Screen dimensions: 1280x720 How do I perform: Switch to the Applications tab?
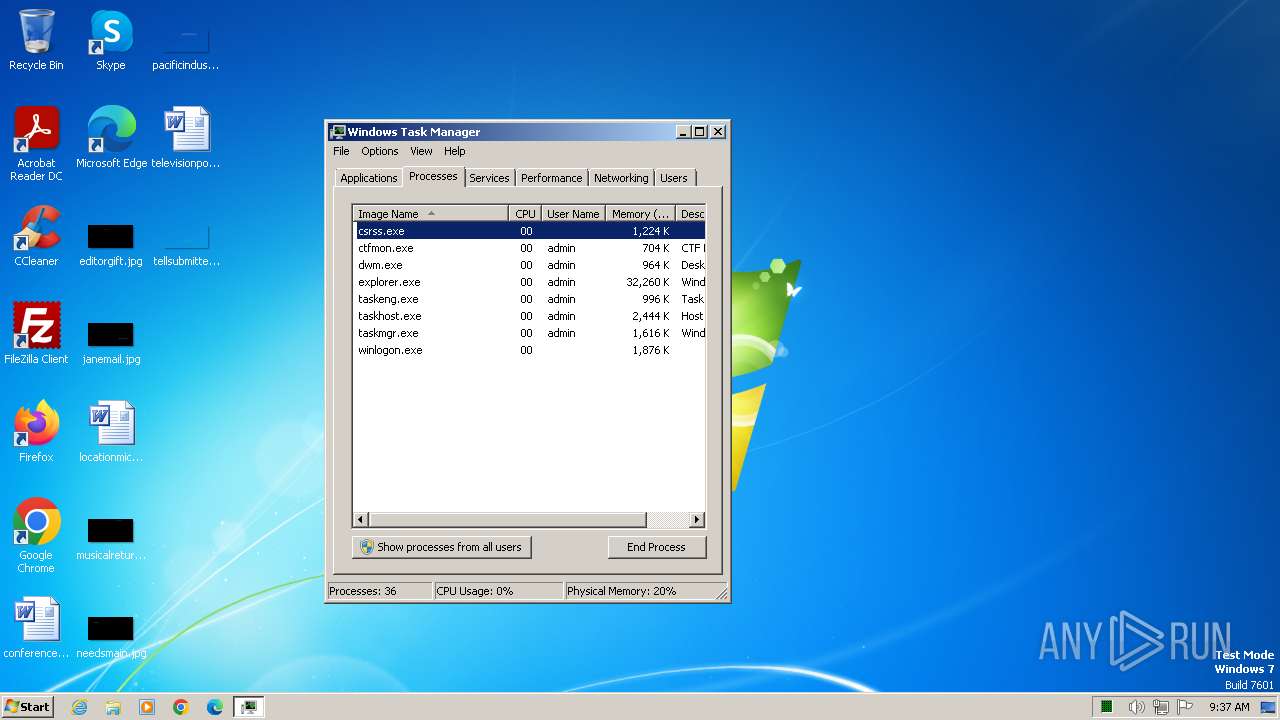tap(368, 178)
